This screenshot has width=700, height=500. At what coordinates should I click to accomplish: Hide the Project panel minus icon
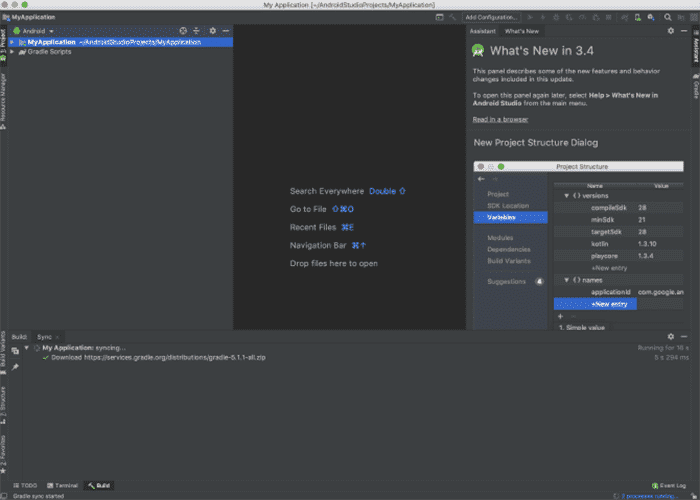[x=226, y=31]
